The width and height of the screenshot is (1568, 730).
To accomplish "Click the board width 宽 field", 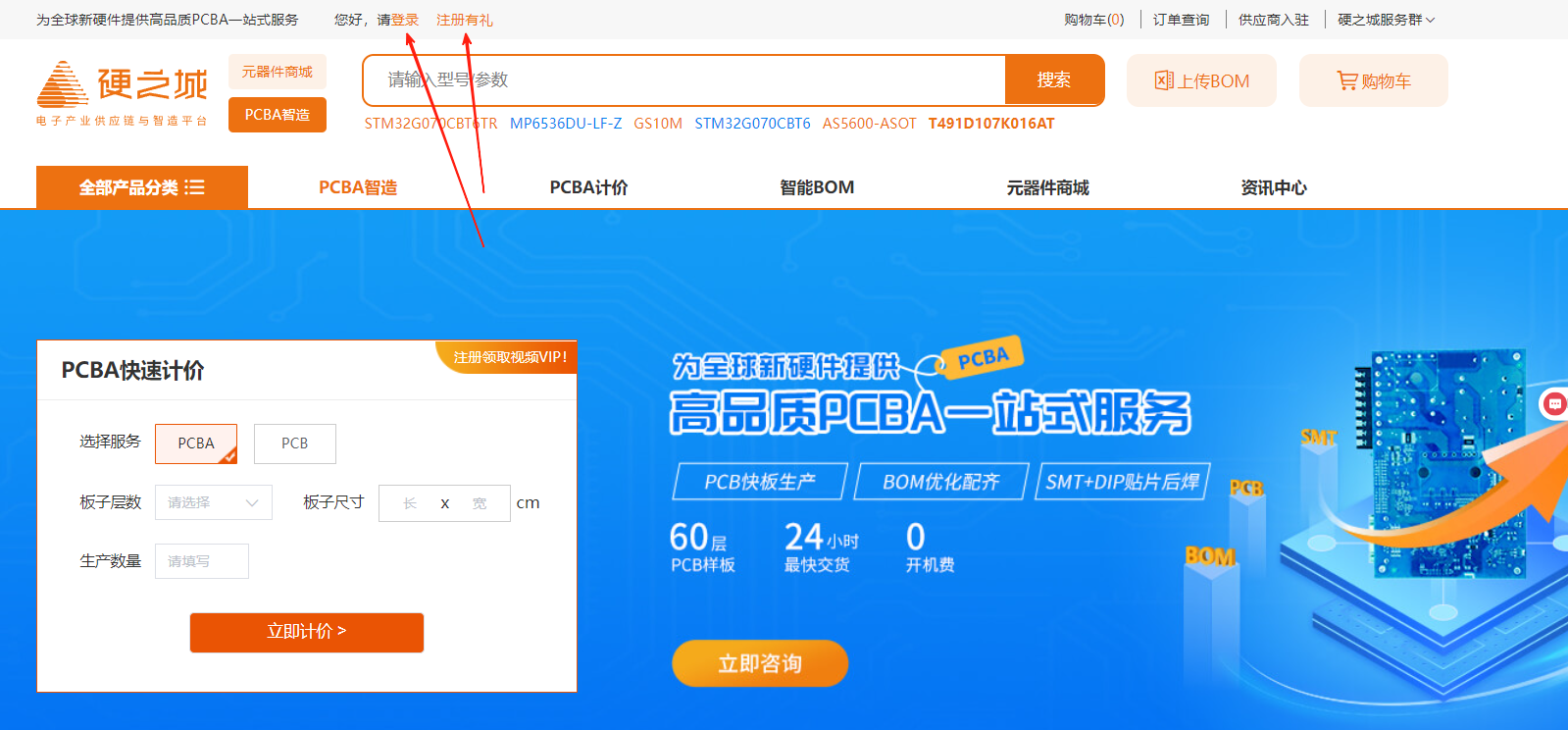I will click(x=480, y=503).
